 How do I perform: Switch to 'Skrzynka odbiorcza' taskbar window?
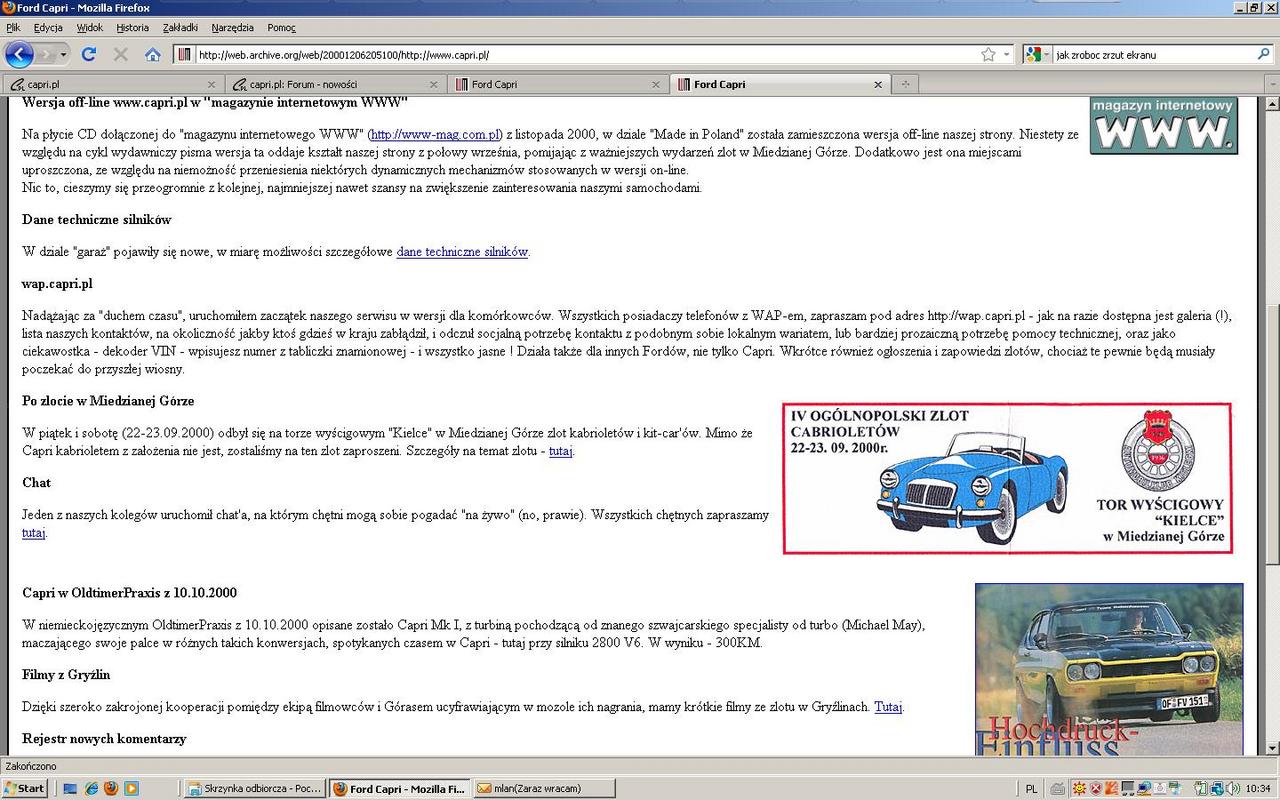tap(255, 788)
